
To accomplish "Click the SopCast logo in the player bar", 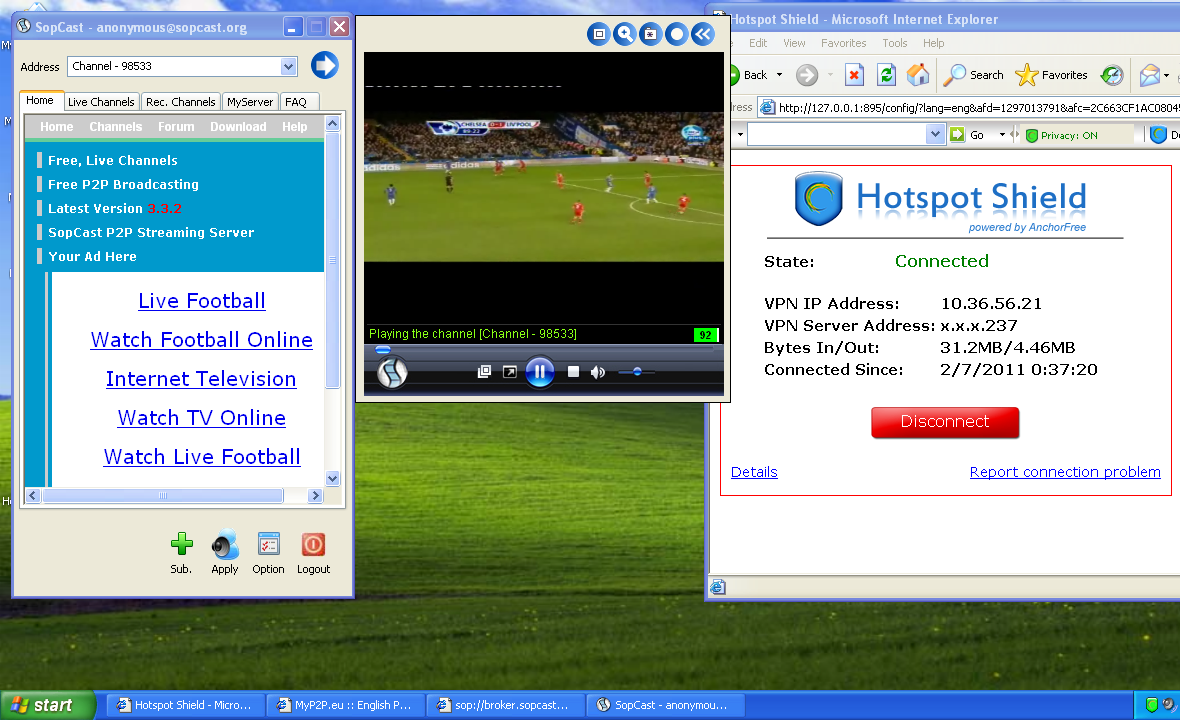I will pyautogui.click(x=392, y=372).
